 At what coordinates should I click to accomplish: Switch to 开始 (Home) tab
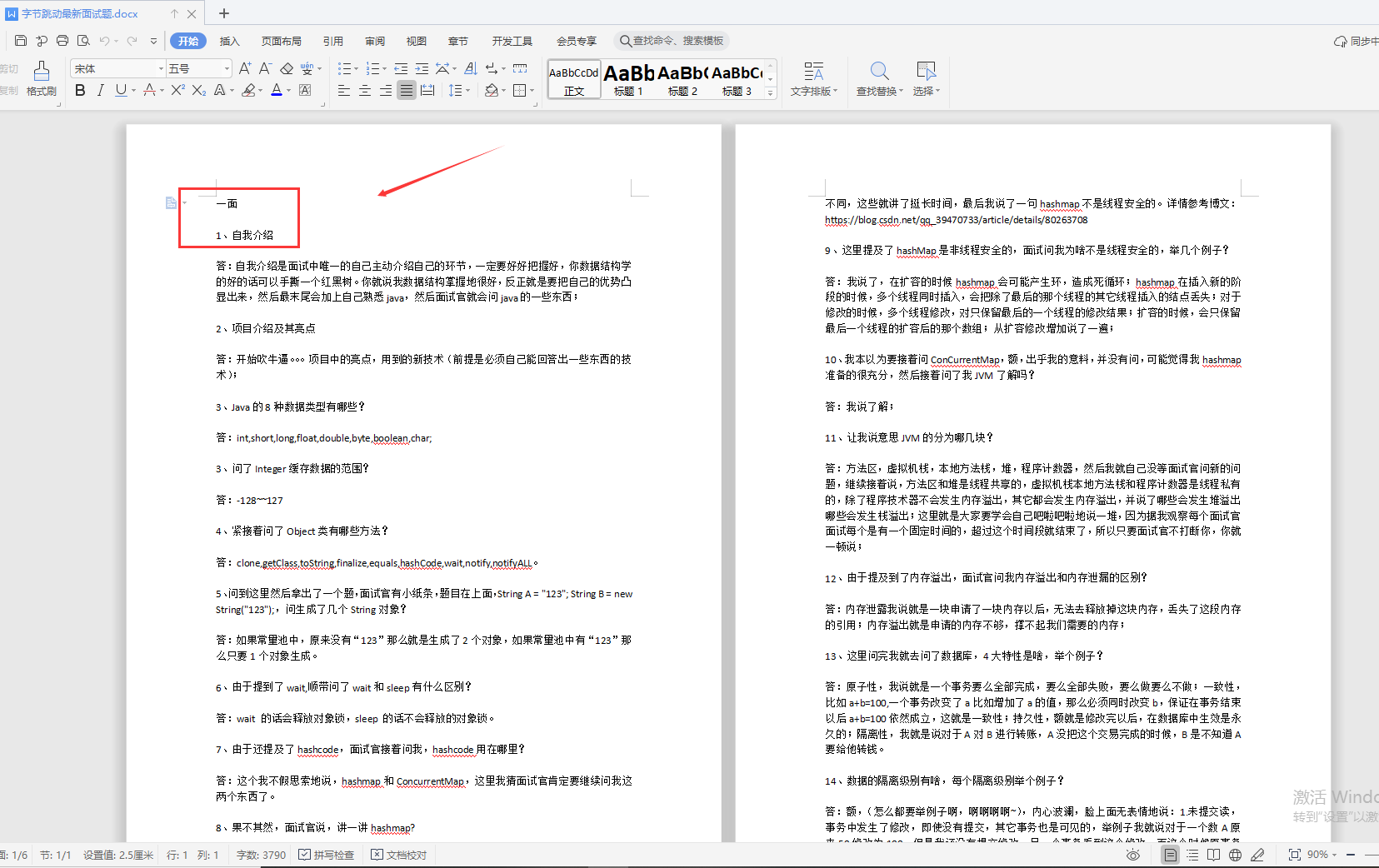pos(188,41)
